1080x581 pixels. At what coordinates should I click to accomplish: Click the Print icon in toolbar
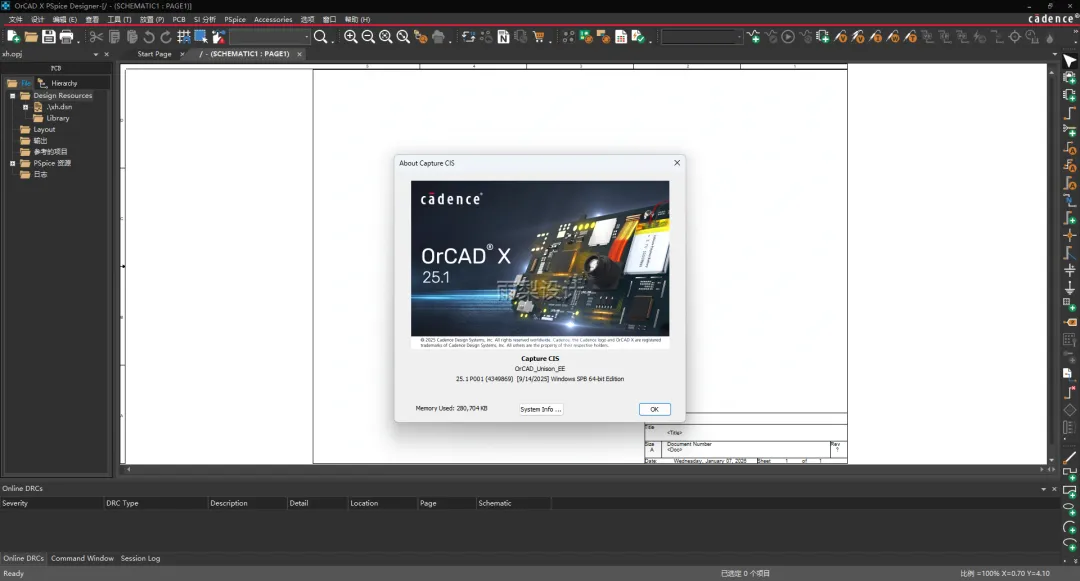point(66,37)
